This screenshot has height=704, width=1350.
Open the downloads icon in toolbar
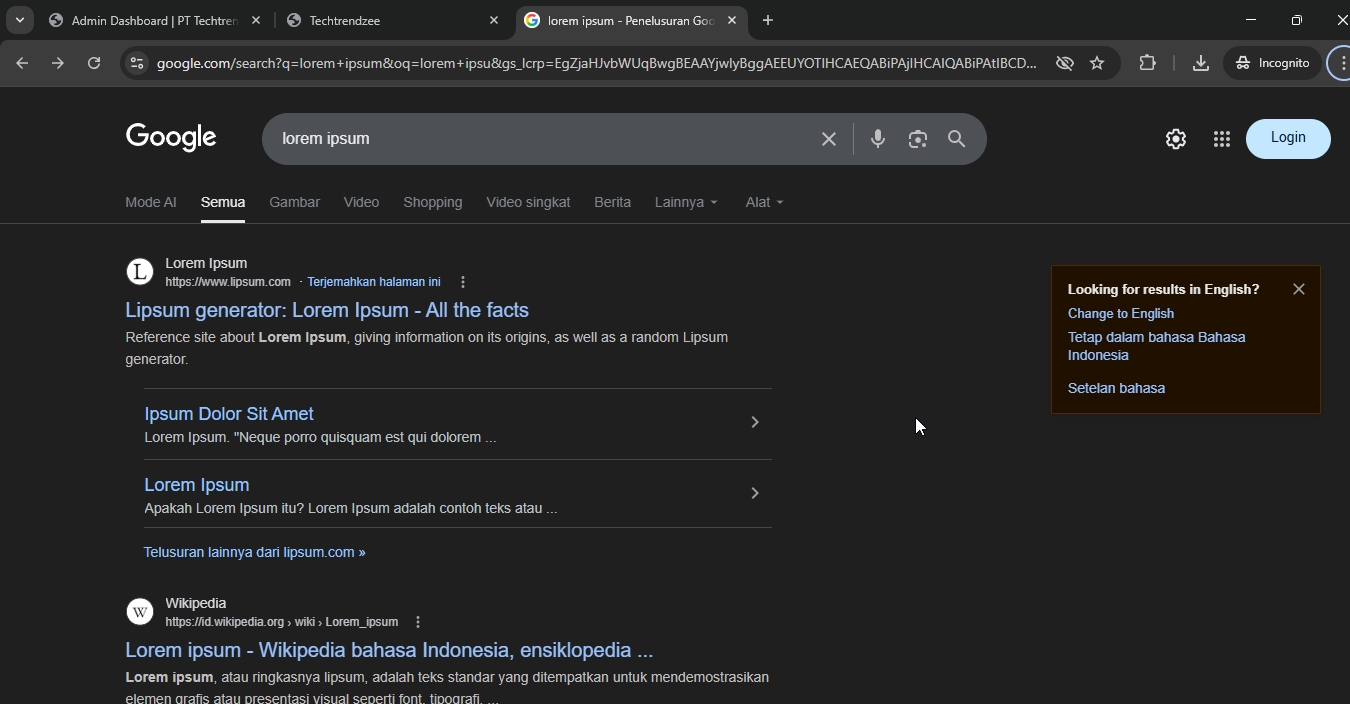tap(1200, 63)
